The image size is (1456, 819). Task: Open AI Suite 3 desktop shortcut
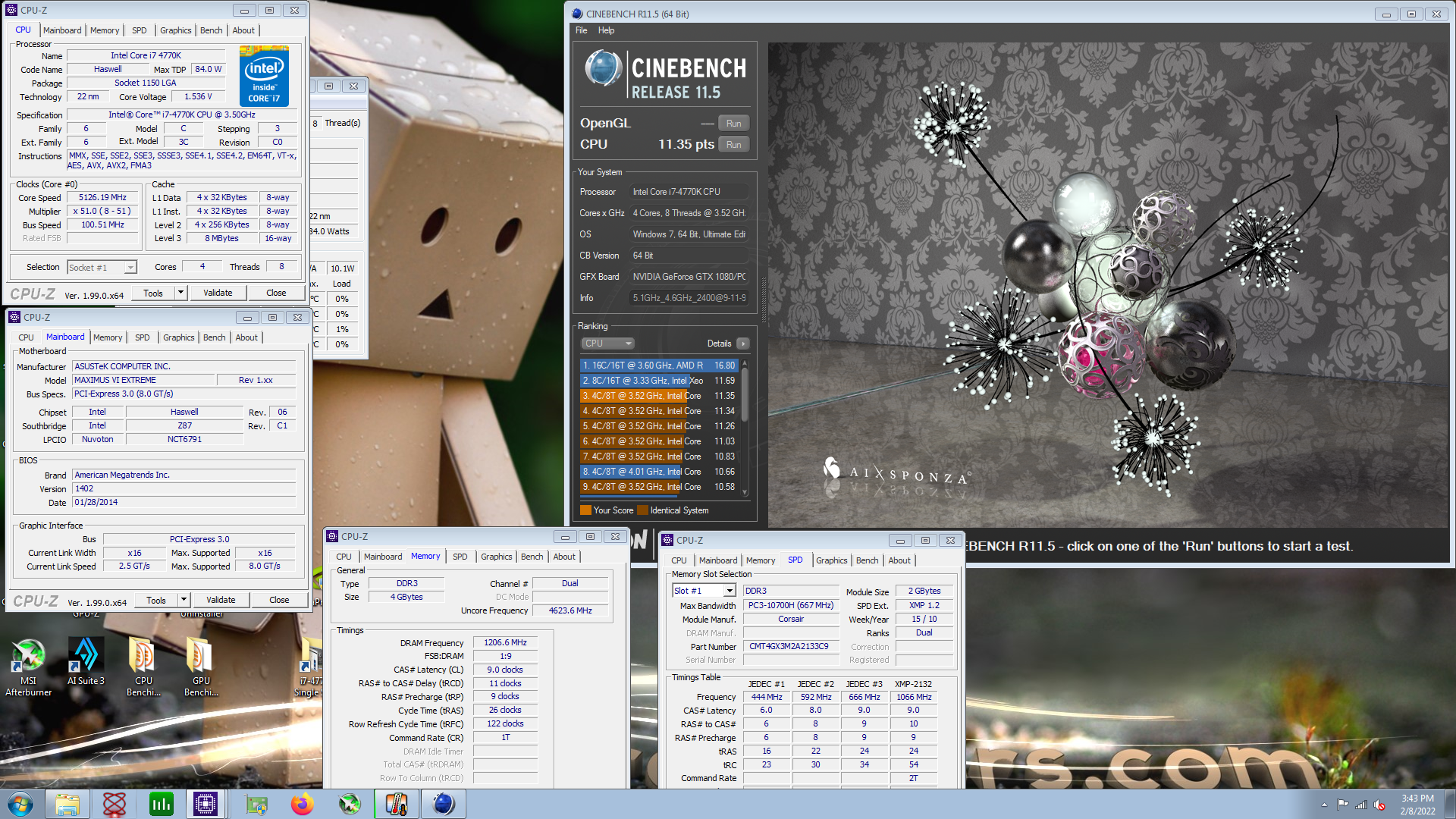[86, 662]
